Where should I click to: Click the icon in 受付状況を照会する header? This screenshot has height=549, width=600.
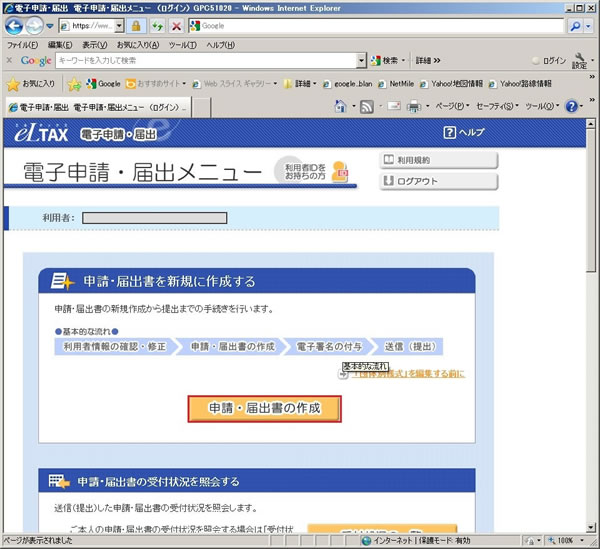tap(59, 481)
